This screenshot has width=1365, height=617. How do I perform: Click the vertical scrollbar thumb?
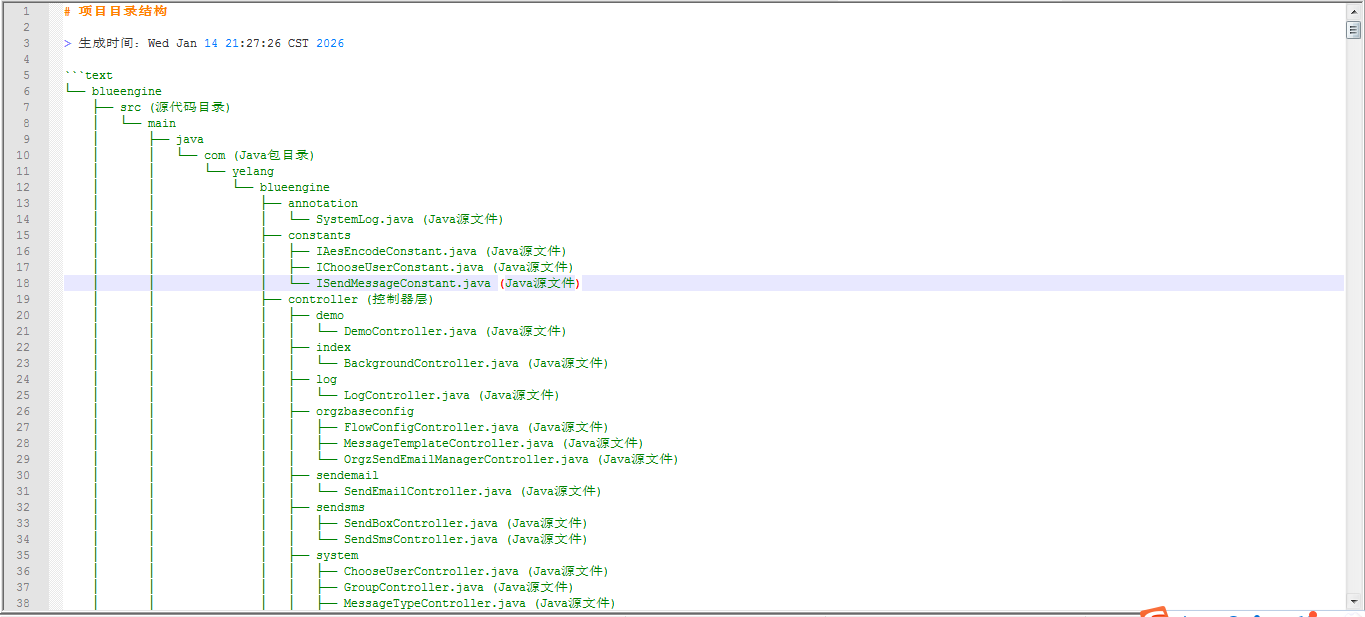1354,29
